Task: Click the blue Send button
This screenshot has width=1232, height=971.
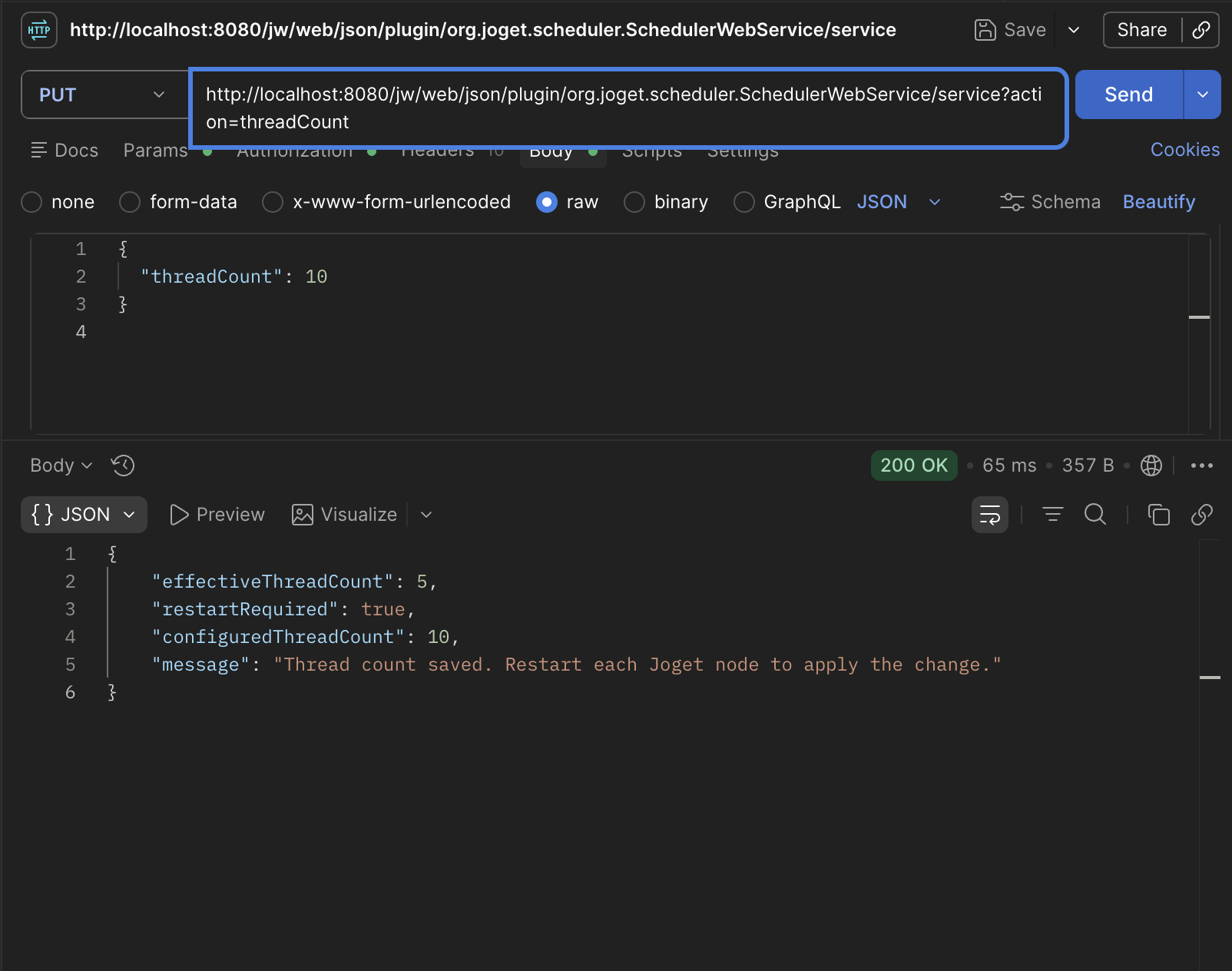Action: [1129, 94]
